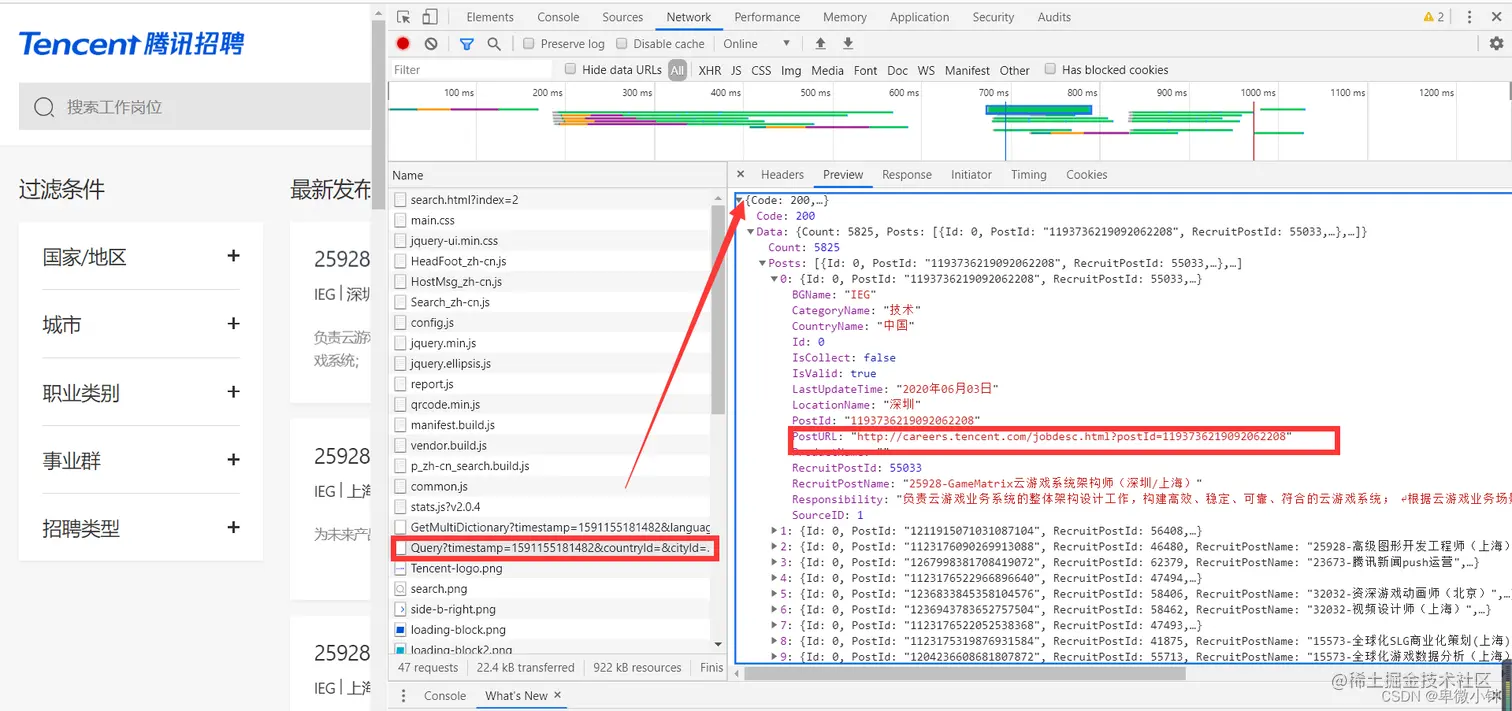Image resolution: width=1512 pixels, height=711 pixels.
Task: Toggle the network filter funnel icon
Action: pos(466,44)
